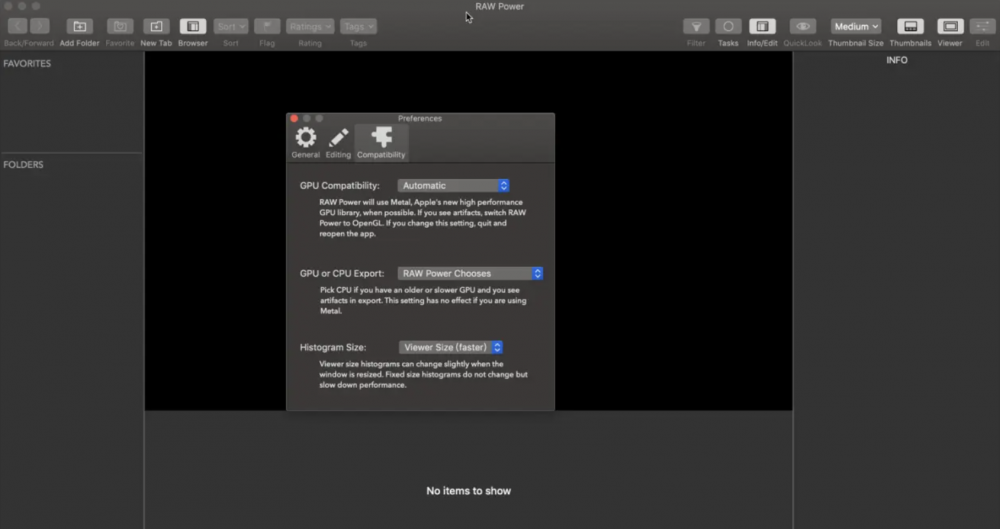Open the GPU or CPU Export dropdown
This screenshot has width=1000, height=529.
pos(470,273)
